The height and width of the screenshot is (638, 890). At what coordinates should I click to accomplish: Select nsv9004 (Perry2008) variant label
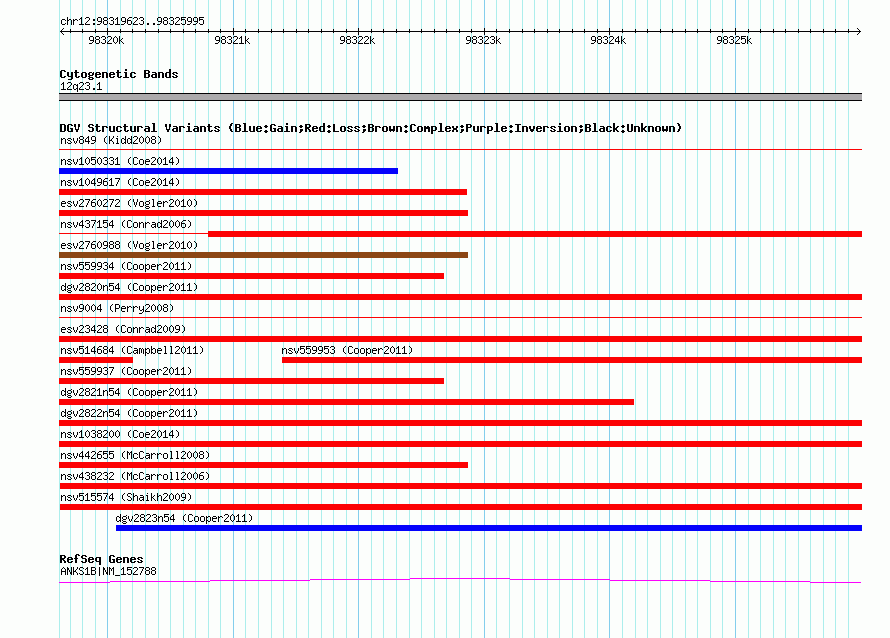117,308
